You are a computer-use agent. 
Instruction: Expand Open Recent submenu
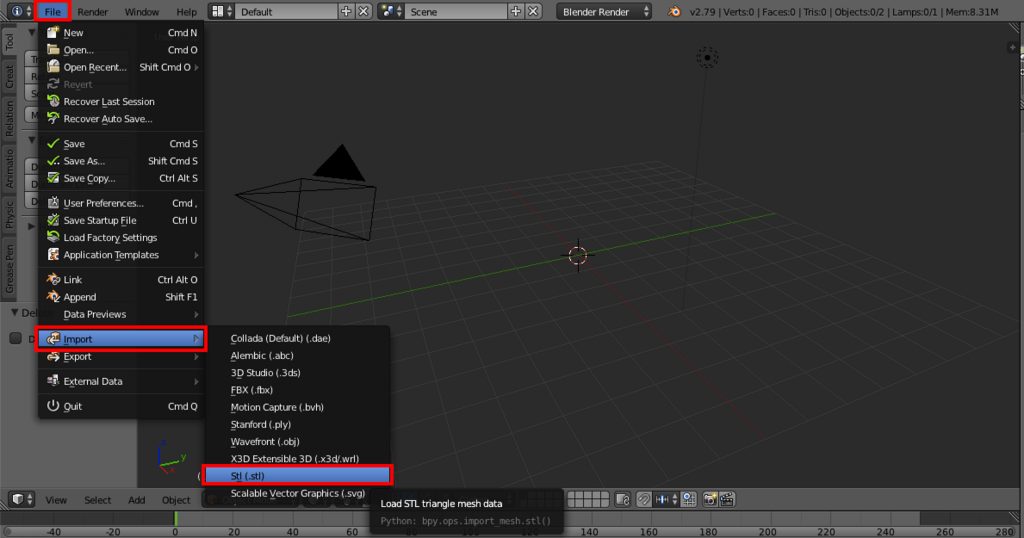coord(121,67)
